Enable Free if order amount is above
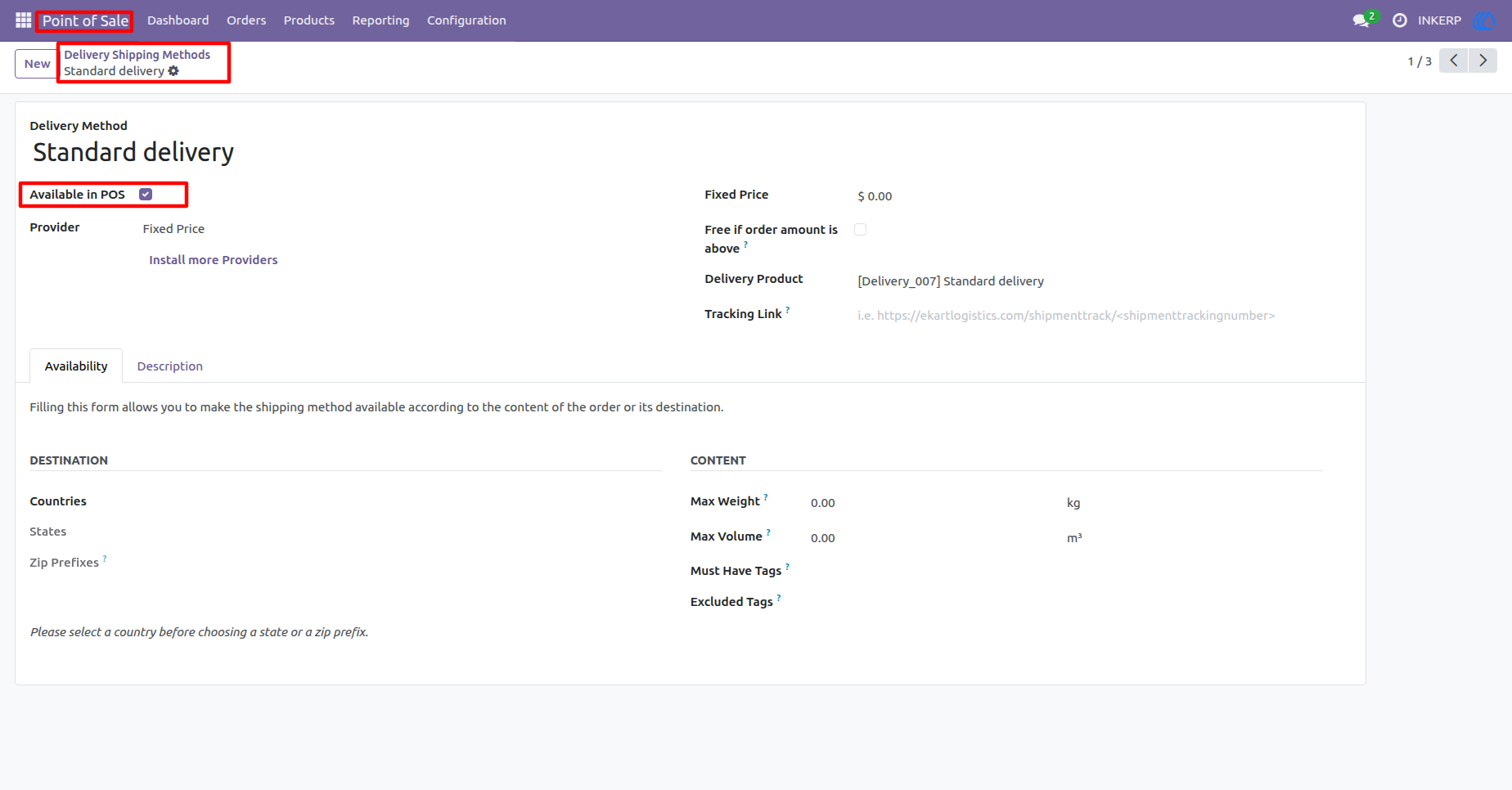 pyautogui.click(x=860, y=230)
